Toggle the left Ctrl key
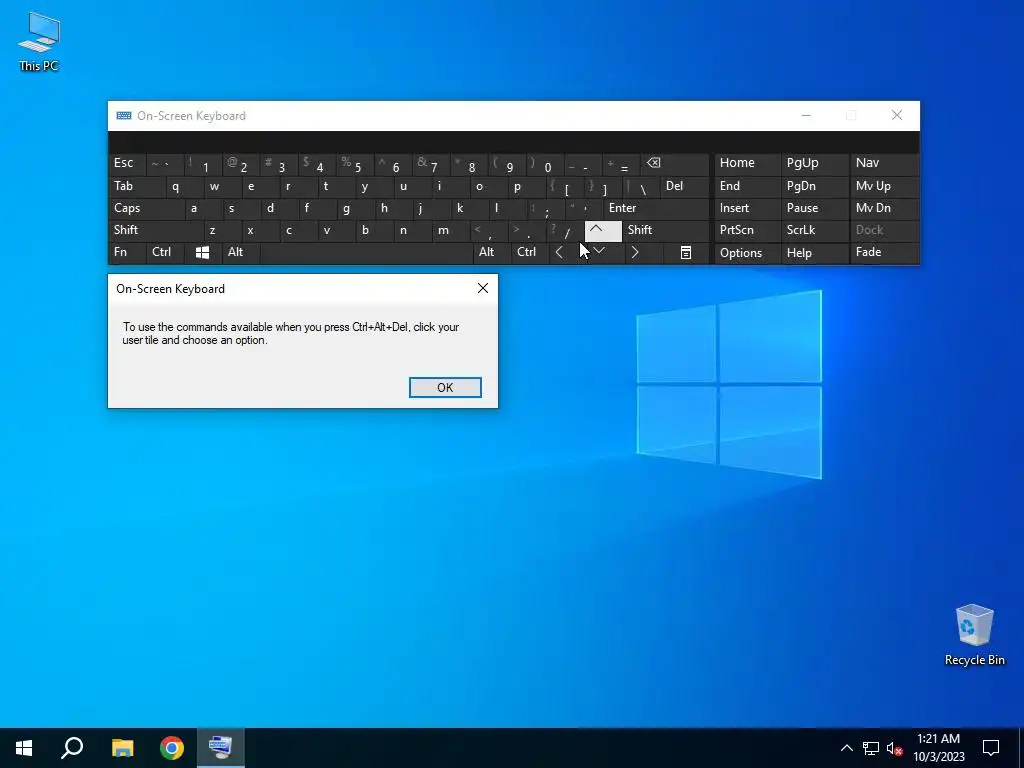The image size is (1024, 768). [165, 252]
